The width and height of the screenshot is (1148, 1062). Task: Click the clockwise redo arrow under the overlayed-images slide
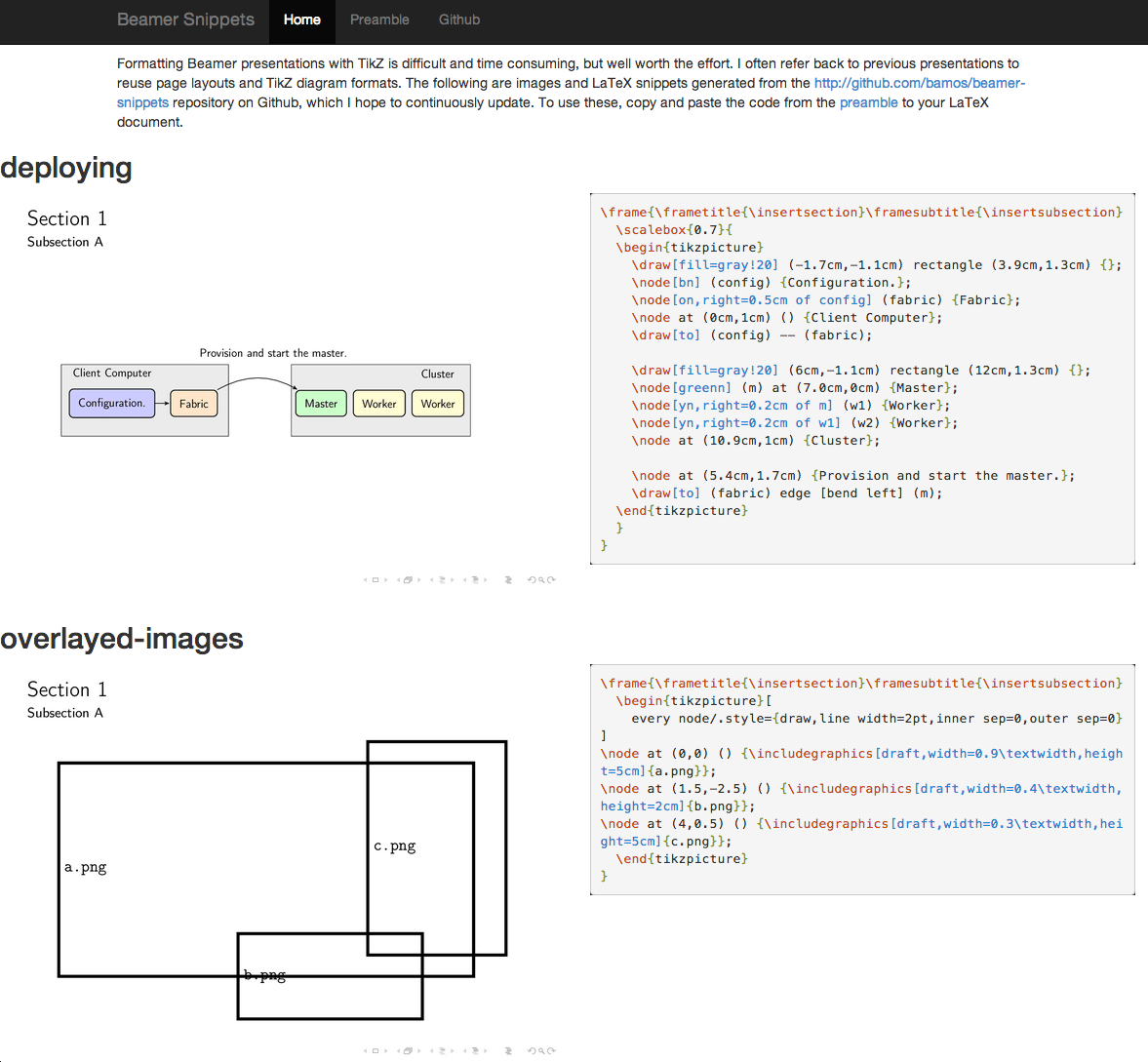tap(552, 1050)
